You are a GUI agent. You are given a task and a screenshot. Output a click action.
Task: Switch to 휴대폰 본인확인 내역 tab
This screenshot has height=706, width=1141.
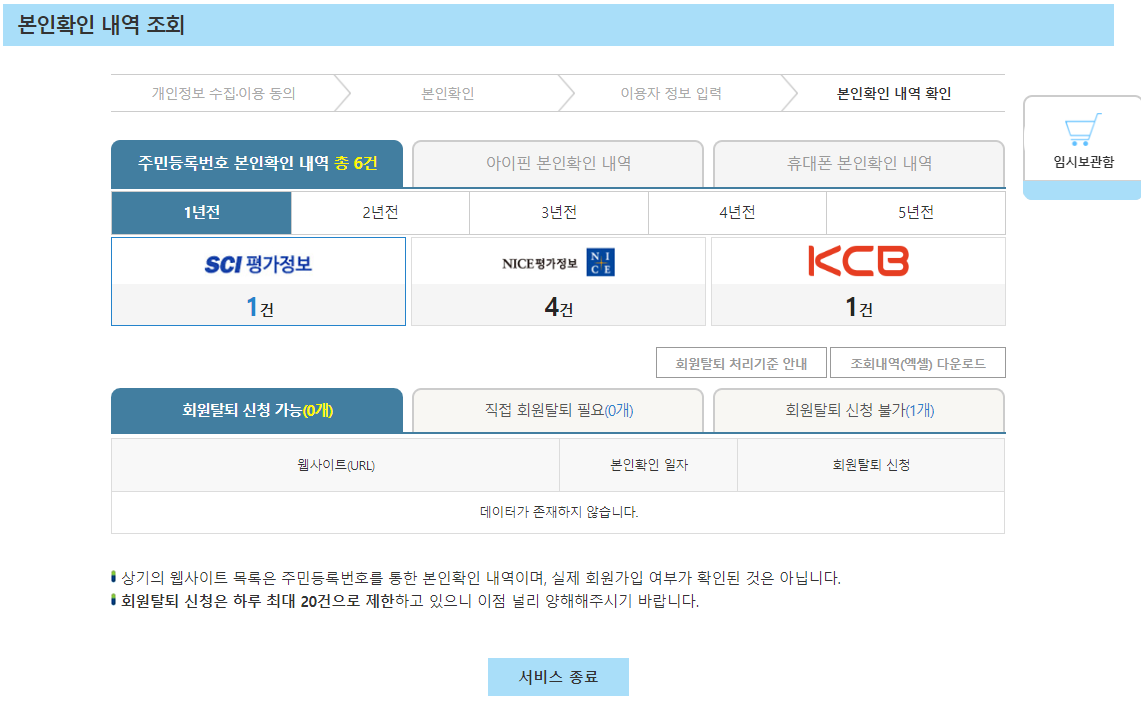point(859,164)
